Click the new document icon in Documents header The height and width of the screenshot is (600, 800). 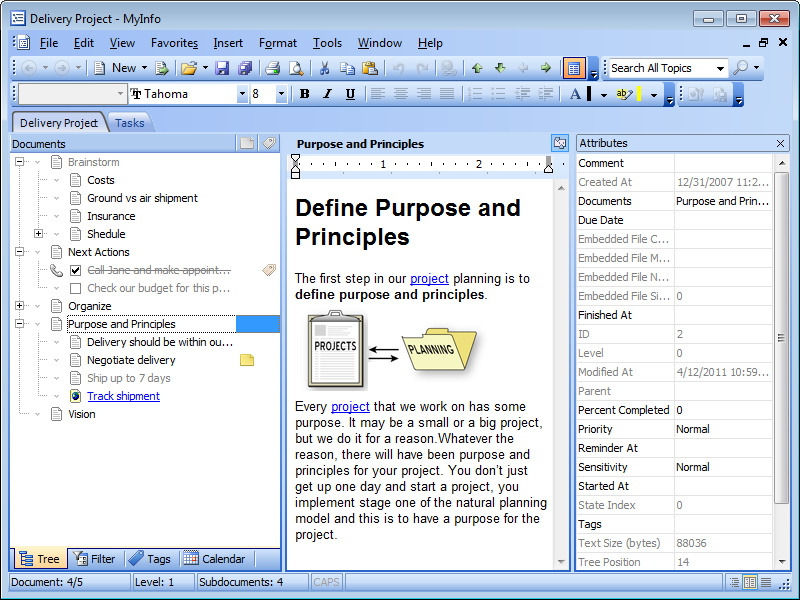[x=247, y=143]
